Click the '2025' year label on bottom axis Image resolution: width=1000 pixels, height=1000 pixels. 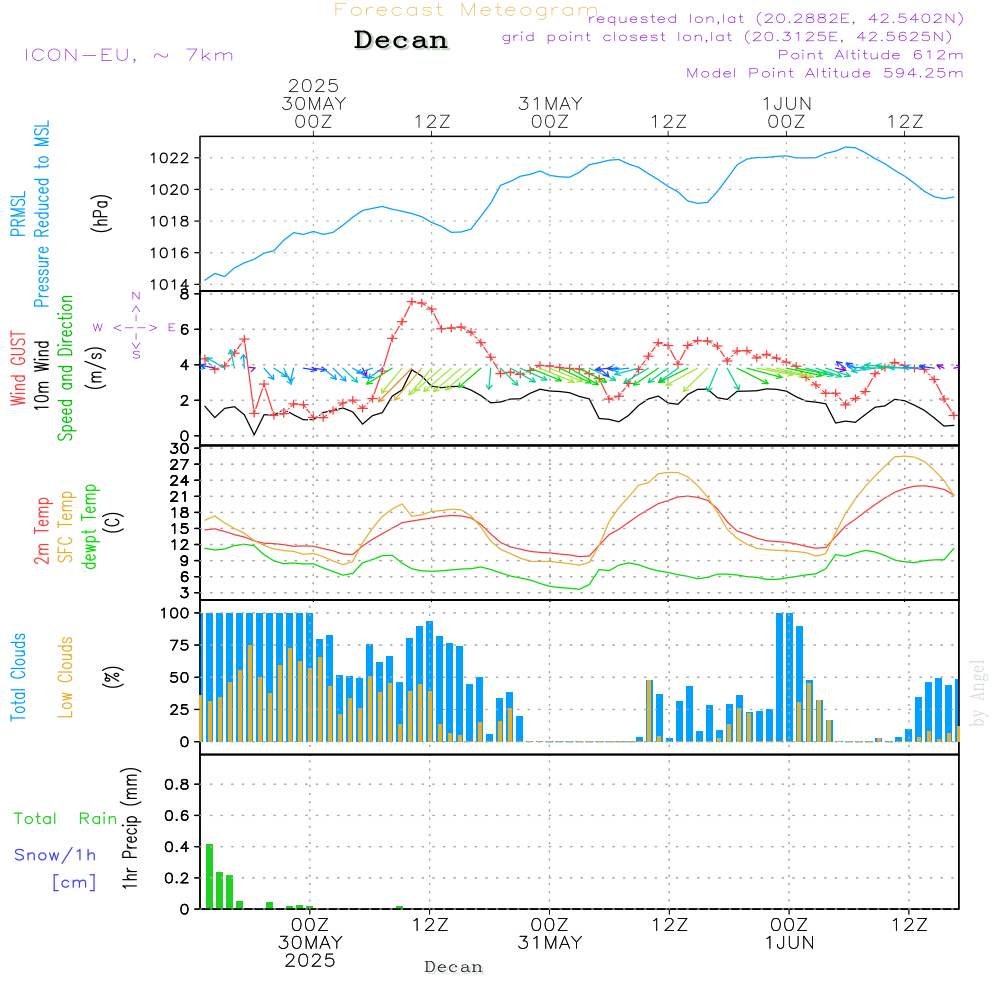(310, 960)
